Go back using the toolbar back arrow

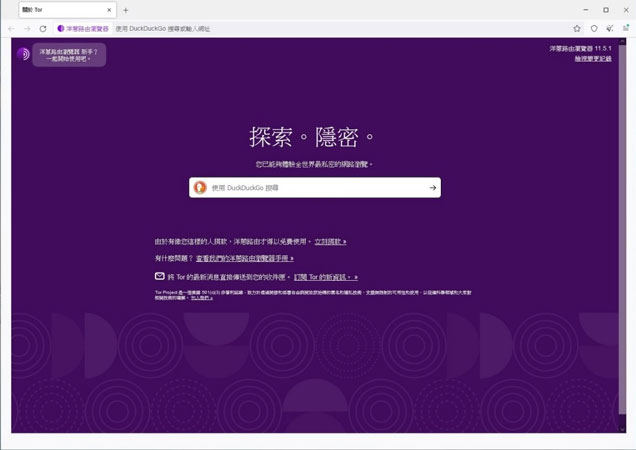pos(11,29)
